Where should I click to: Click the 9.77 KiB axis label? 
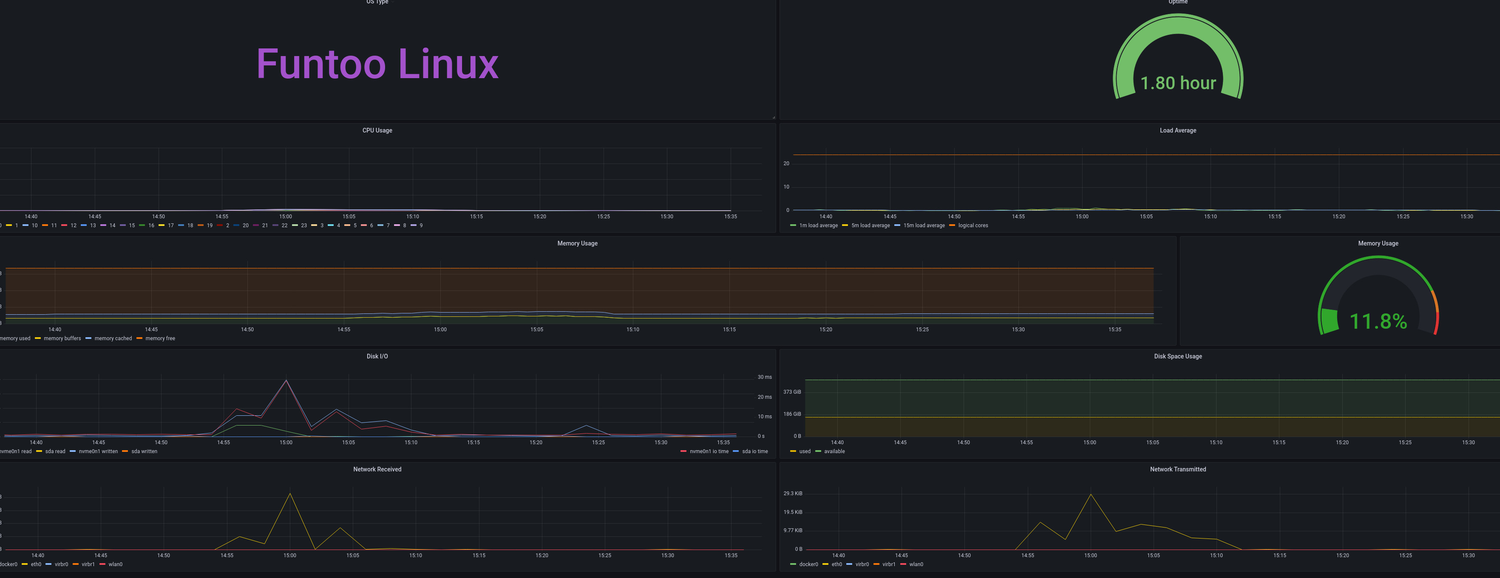pyautogui.click(x=792, y=530)
